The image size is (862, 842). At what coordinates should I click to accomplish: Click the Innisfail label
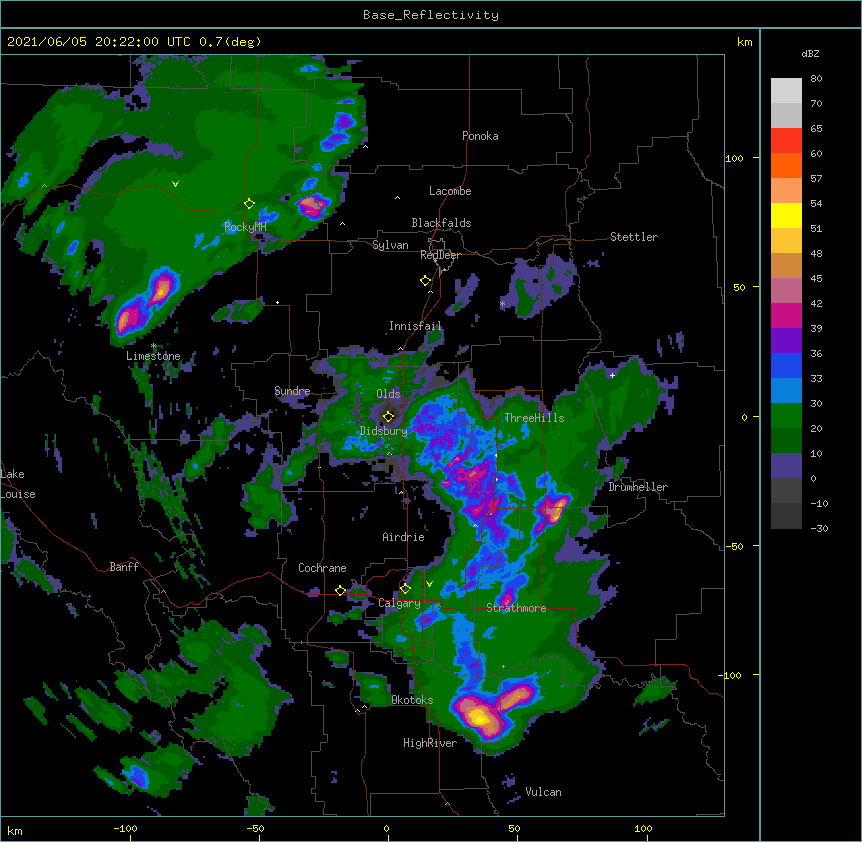[415, 326]
